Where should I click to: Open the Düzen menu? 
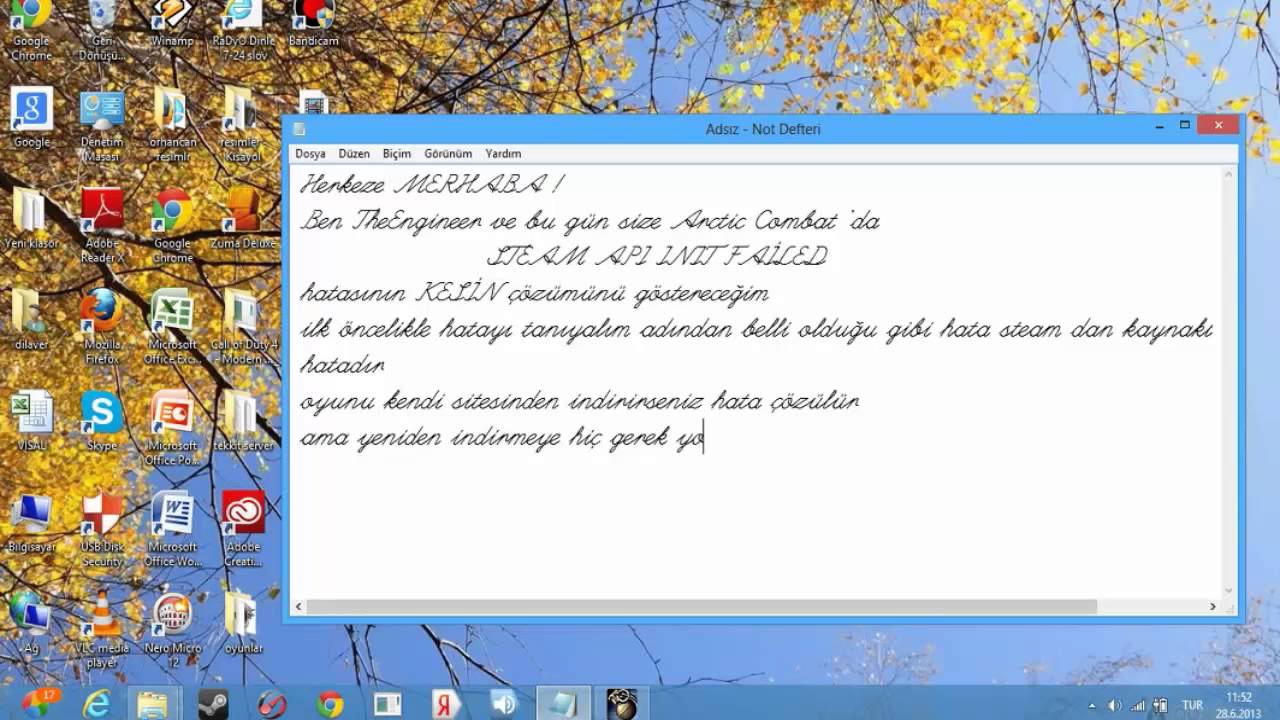click(354, 154)
